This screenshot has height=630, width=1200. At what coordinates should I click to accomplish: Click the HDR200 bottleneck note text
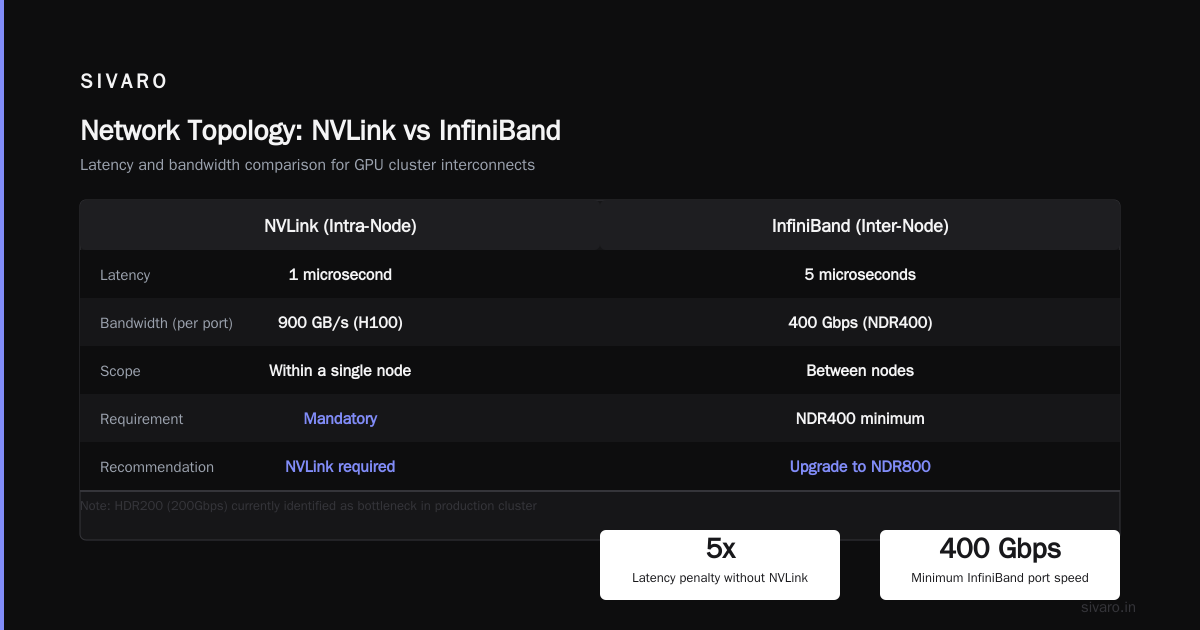pos(308,506)
